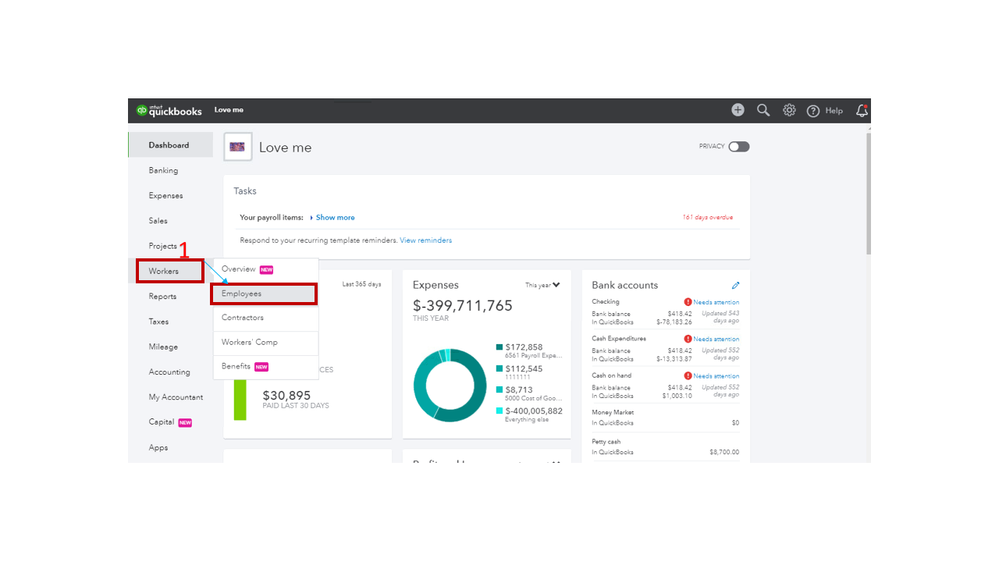Edit bank accounts with pencil icon
The height and width of the screenshot is (562, 999).
pos(735,285)
